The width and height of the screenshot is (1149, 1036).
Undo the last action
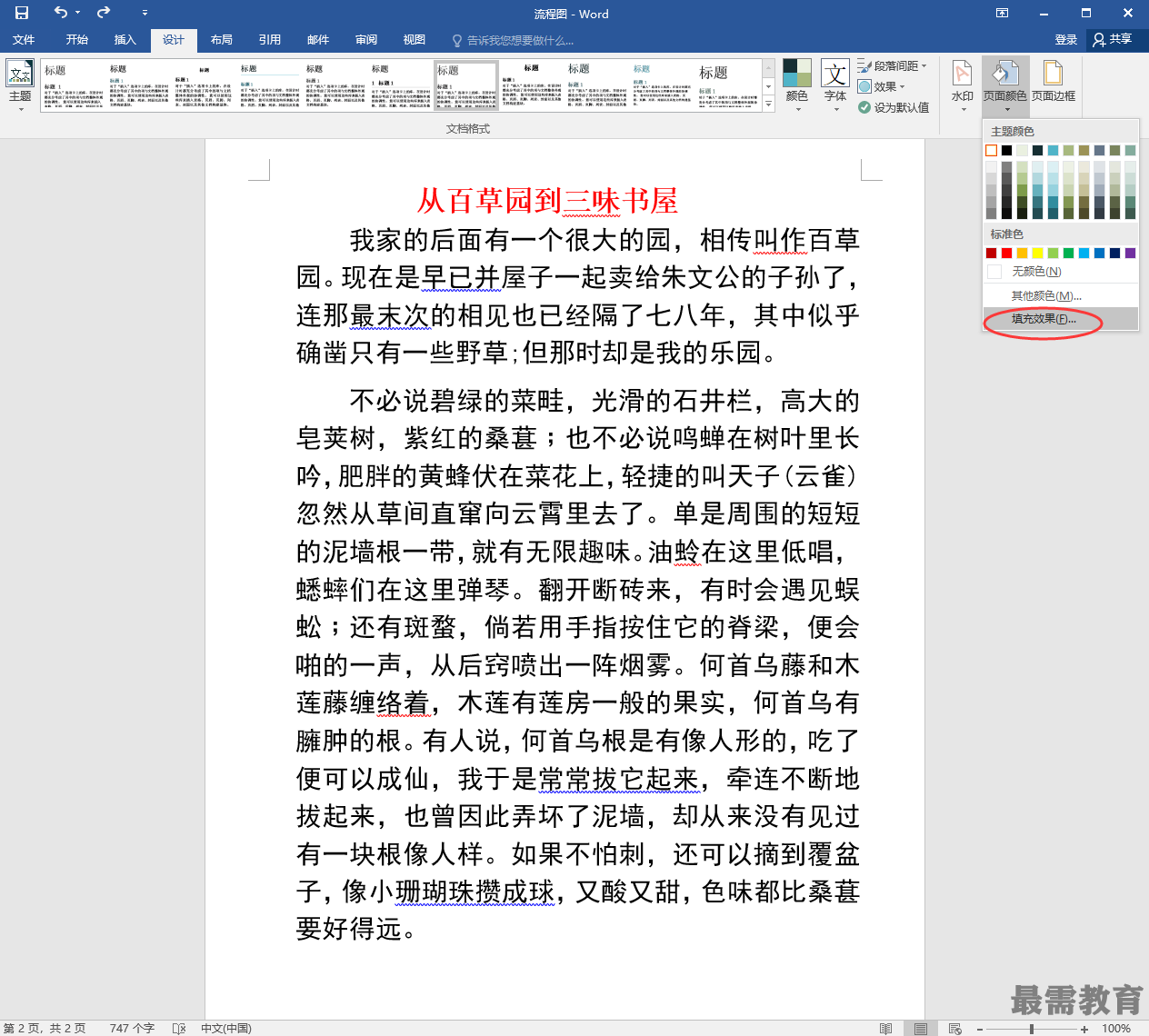point(61,13)
